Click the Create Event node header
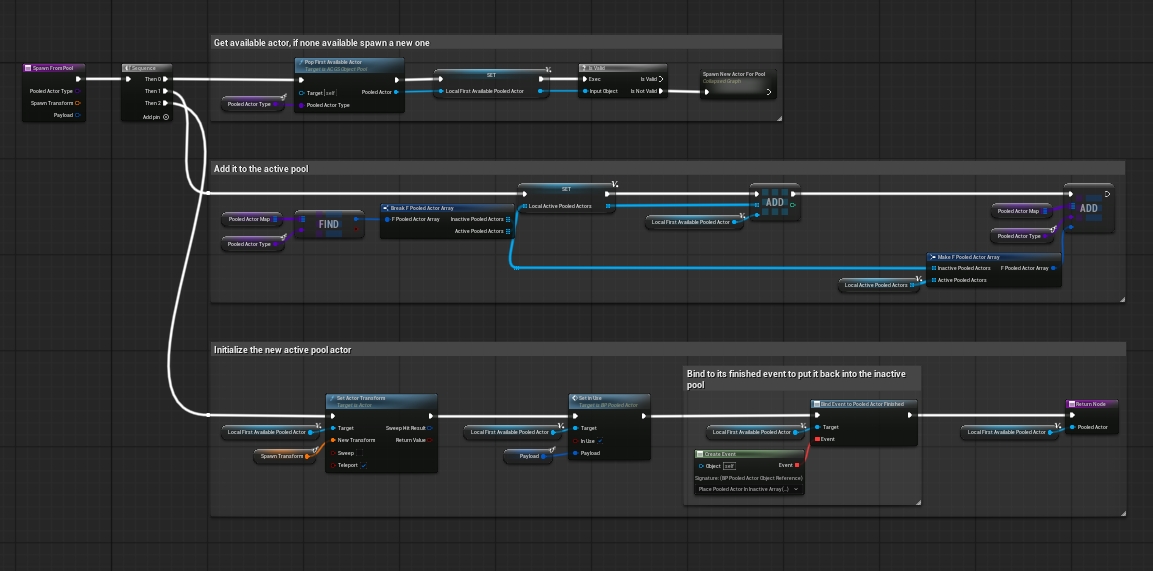Screen dimensions: 1153x571 click(x=748, y=454)
